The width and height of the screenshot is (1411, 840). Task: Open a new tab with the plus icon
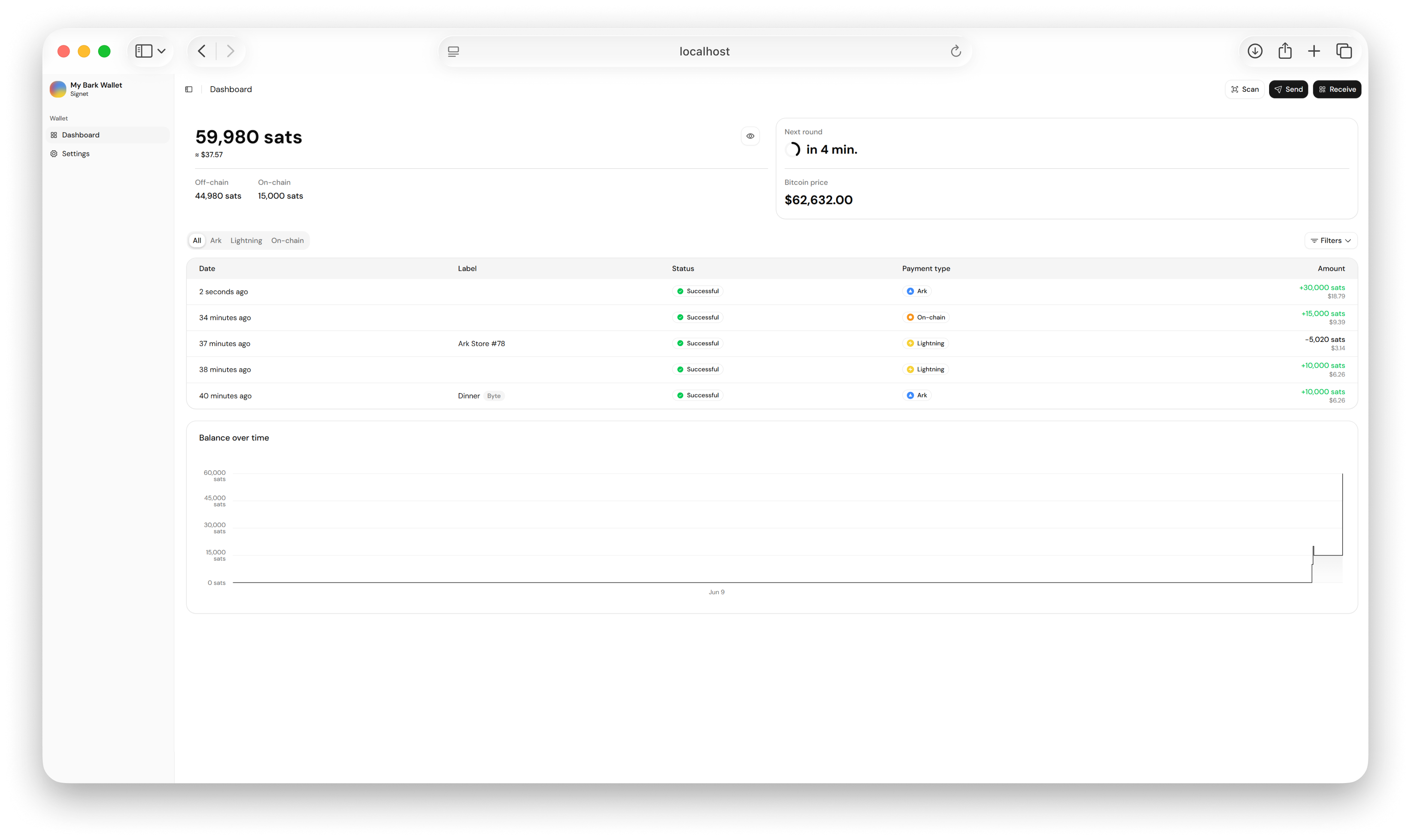pos(1314,51)
